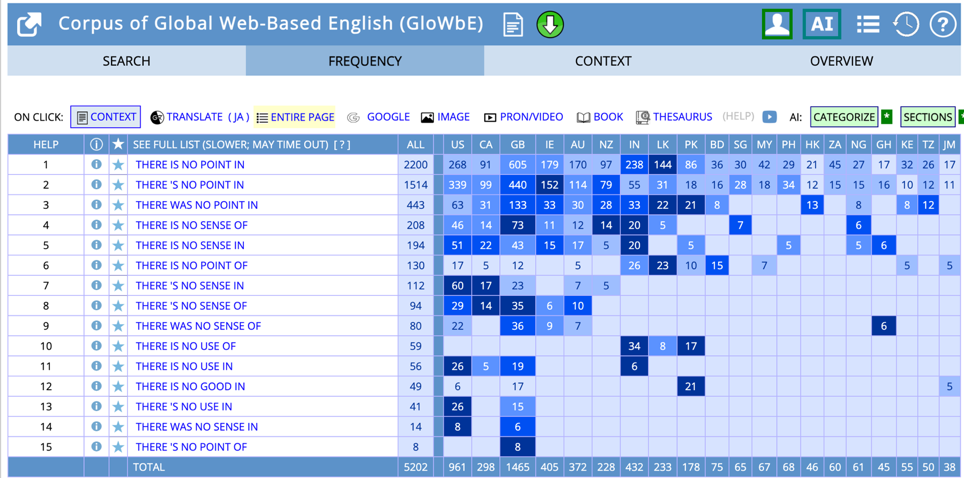Click the US column header

pyautogui.click(x=457, y=145)
